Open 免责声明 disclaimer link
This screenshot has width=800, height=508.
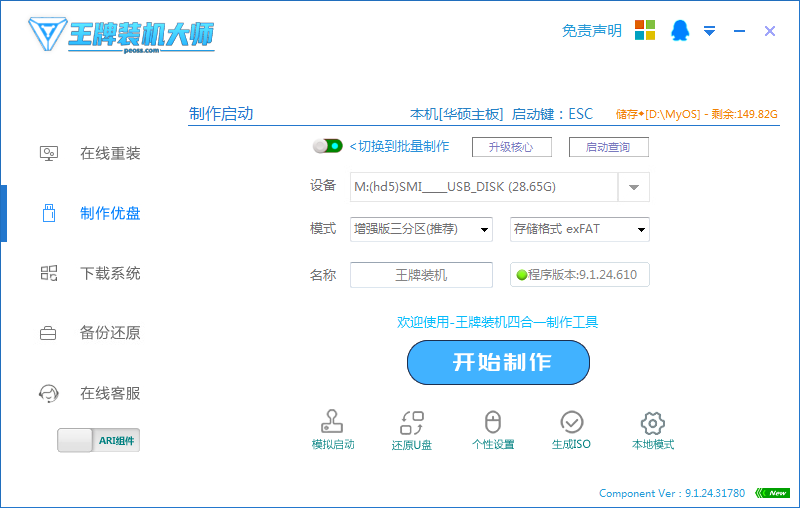[592, 31]
